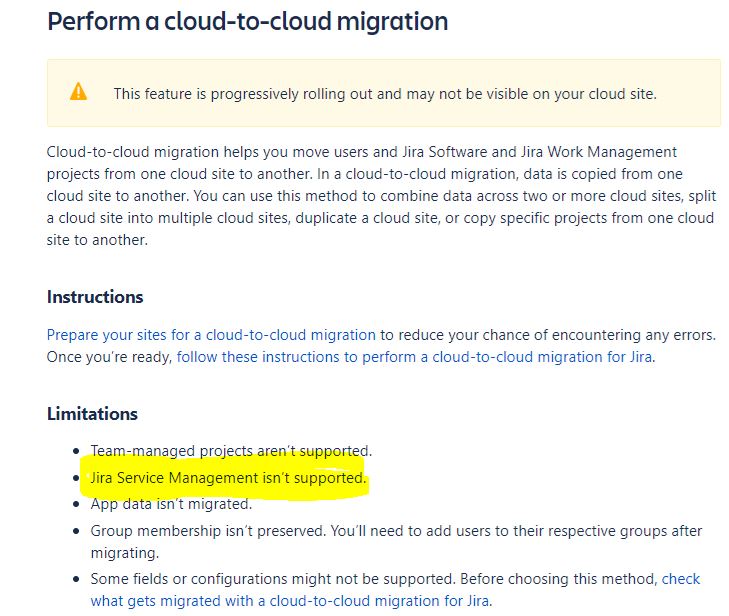The width and height of the screenshot is (729, 616).
Task: Open 'Prepare your sites for a cloud-to-cloud migration' link
Action: click(x=211, y=335)
